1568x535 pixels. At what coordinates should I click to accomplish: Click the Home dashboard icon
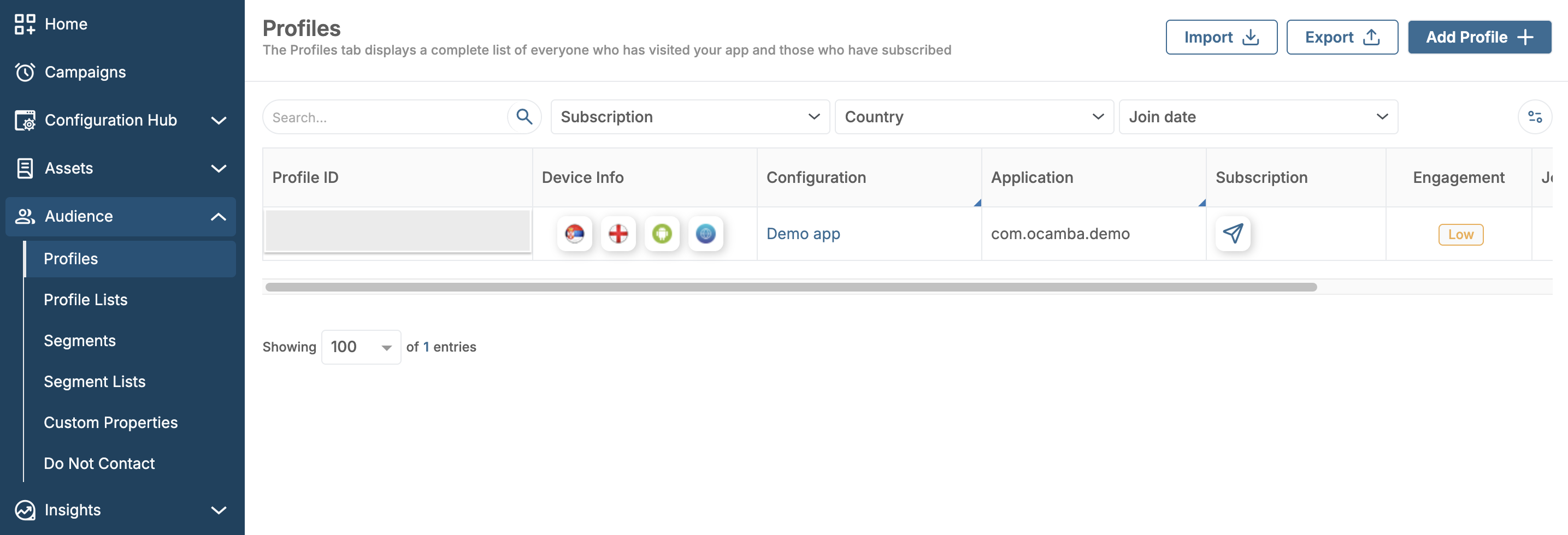click(25, 25)
